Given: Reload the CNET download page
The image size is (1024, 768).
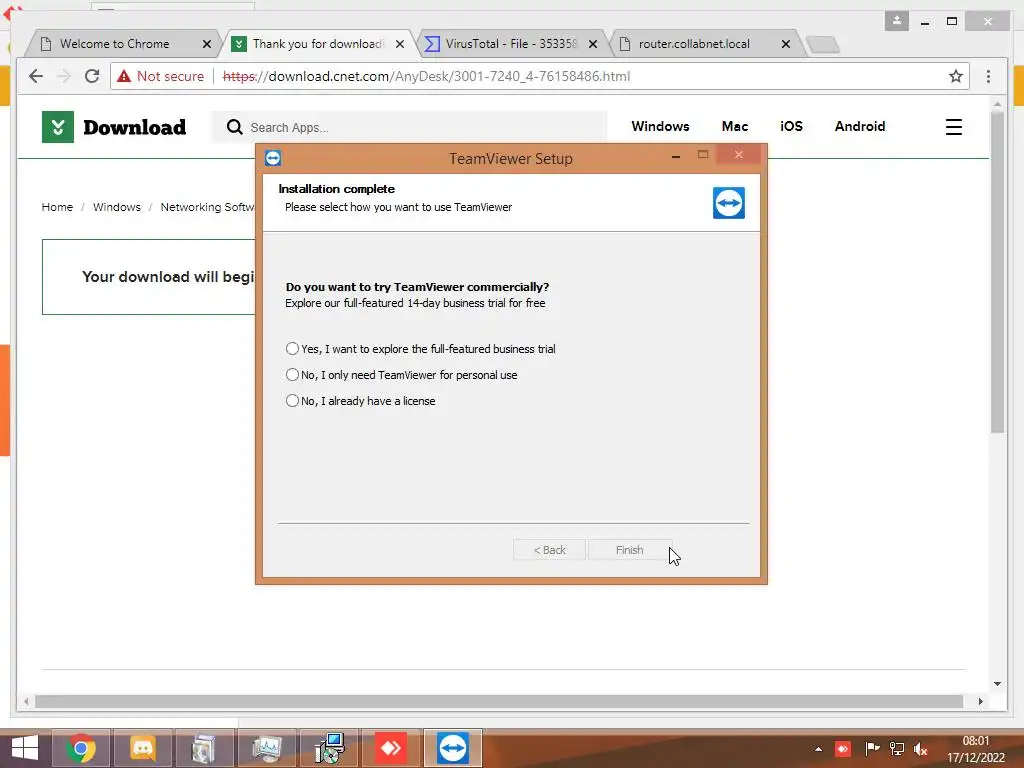Looking at the screenshot, I should click(92, 76).
